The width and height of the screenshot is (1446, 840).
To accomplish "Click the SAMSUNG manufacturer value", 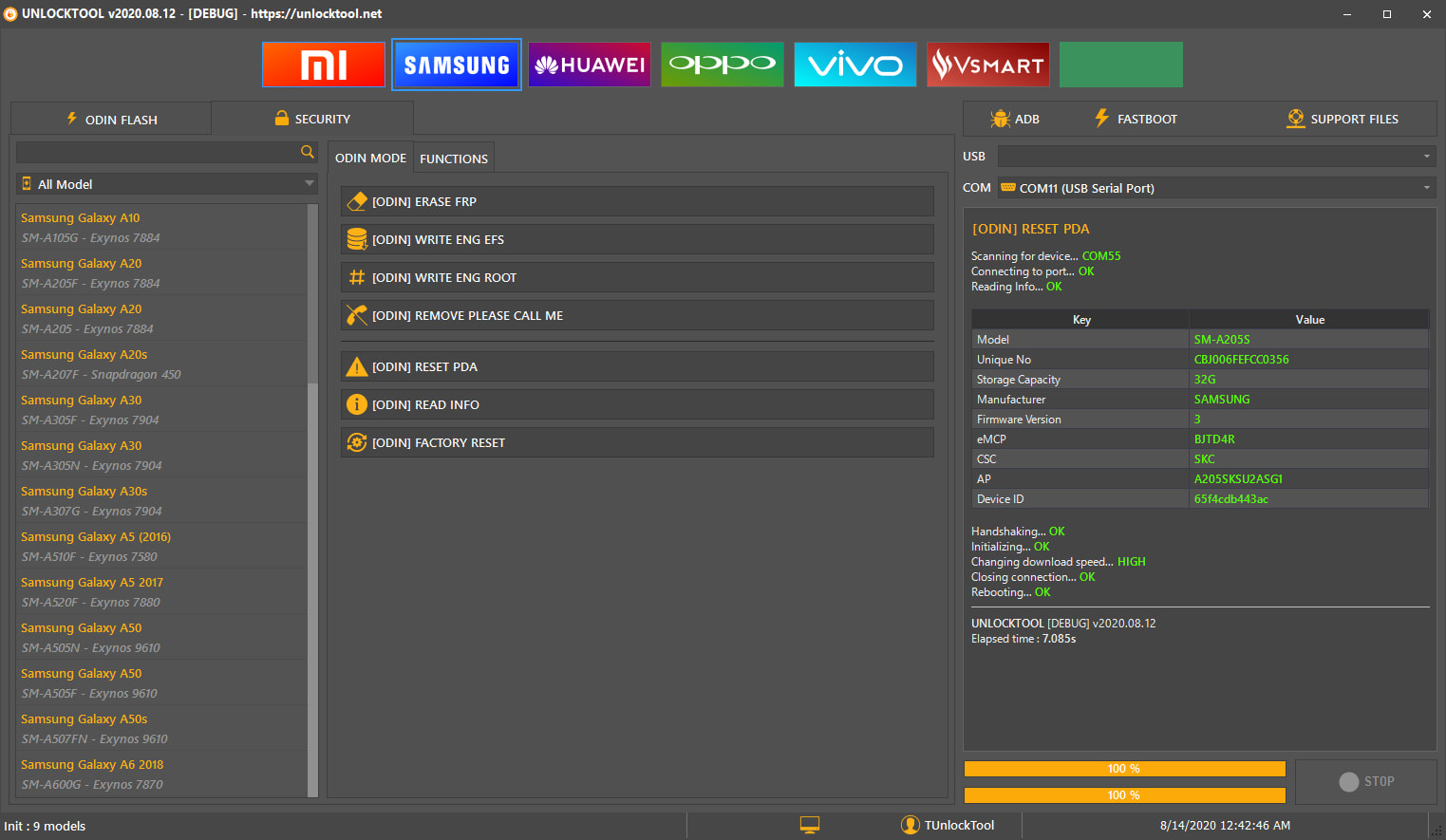I will (x=1222, y=400).
